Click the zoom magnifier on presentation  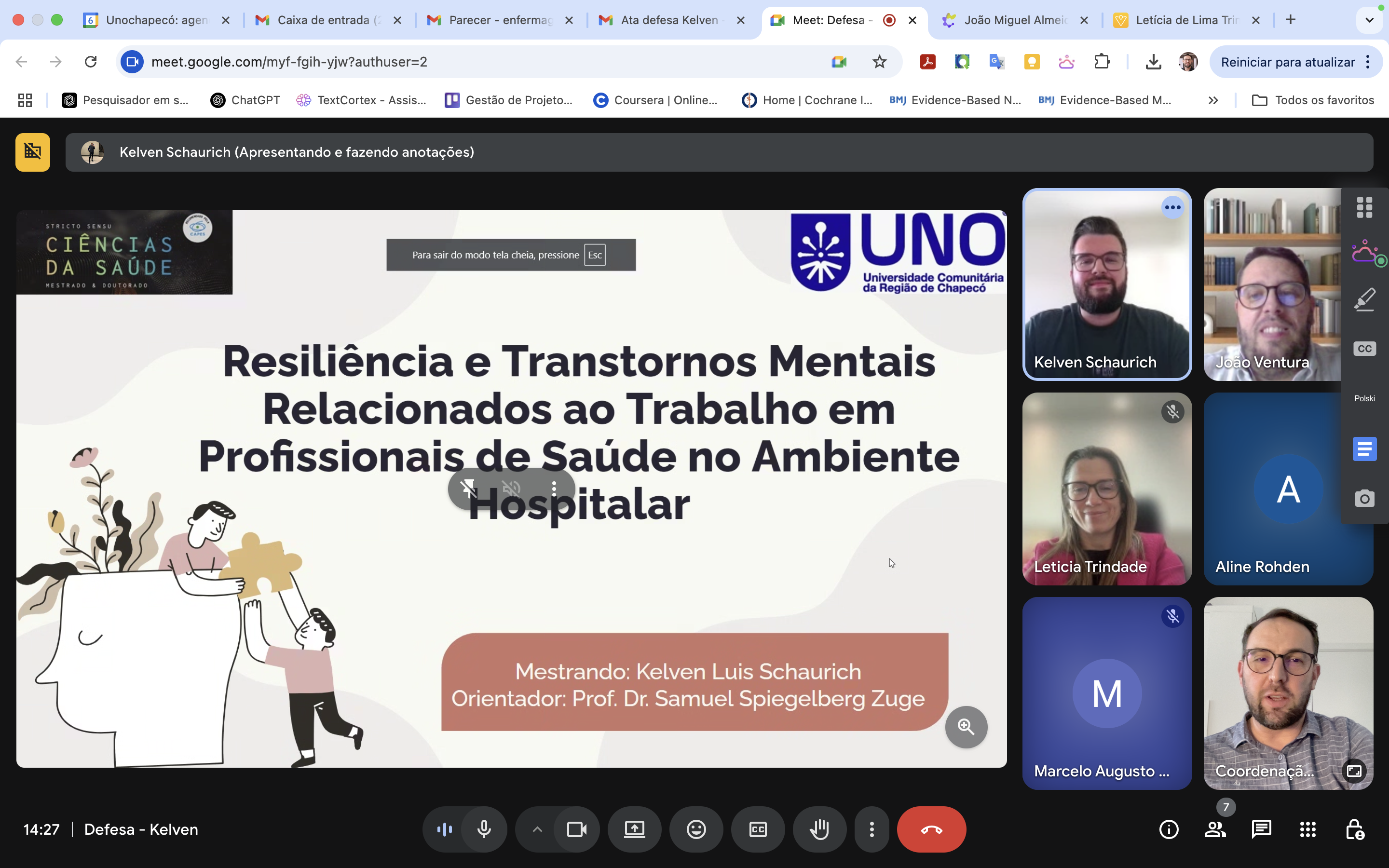point(966,727)
